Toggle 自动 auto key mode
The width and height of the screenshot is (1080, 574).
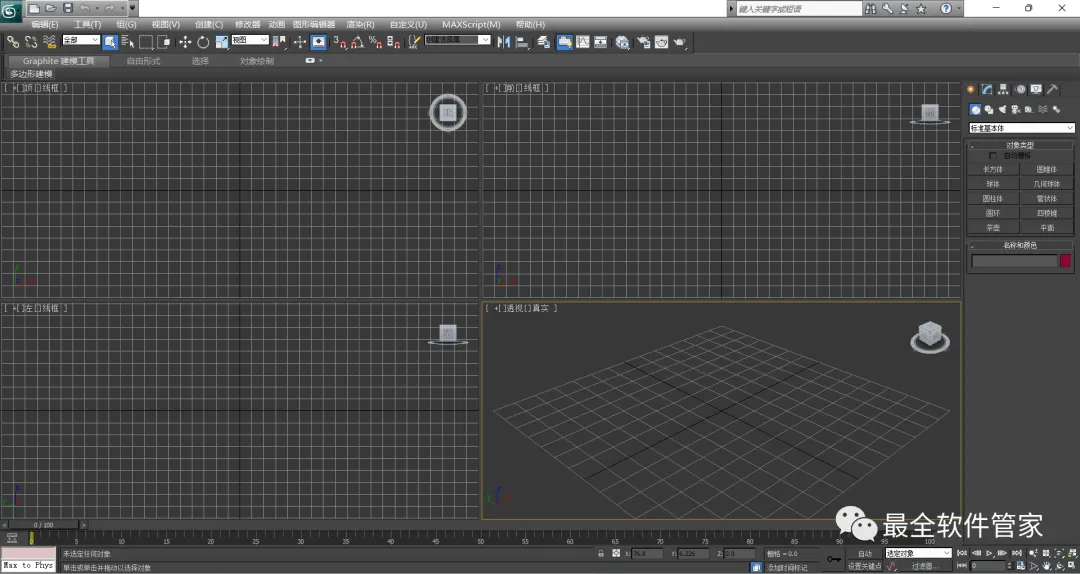point(864,553)
